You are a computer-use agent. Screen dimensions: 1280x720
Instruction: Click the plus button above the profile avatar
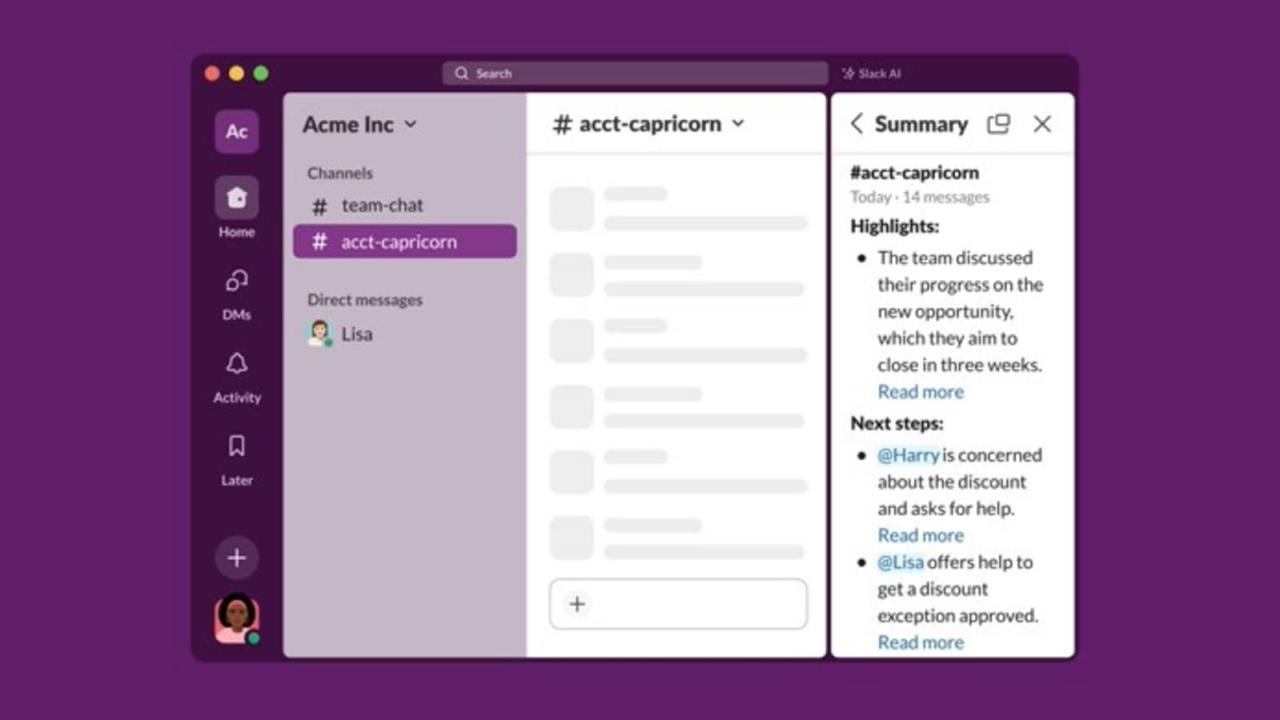pos(236,558)
